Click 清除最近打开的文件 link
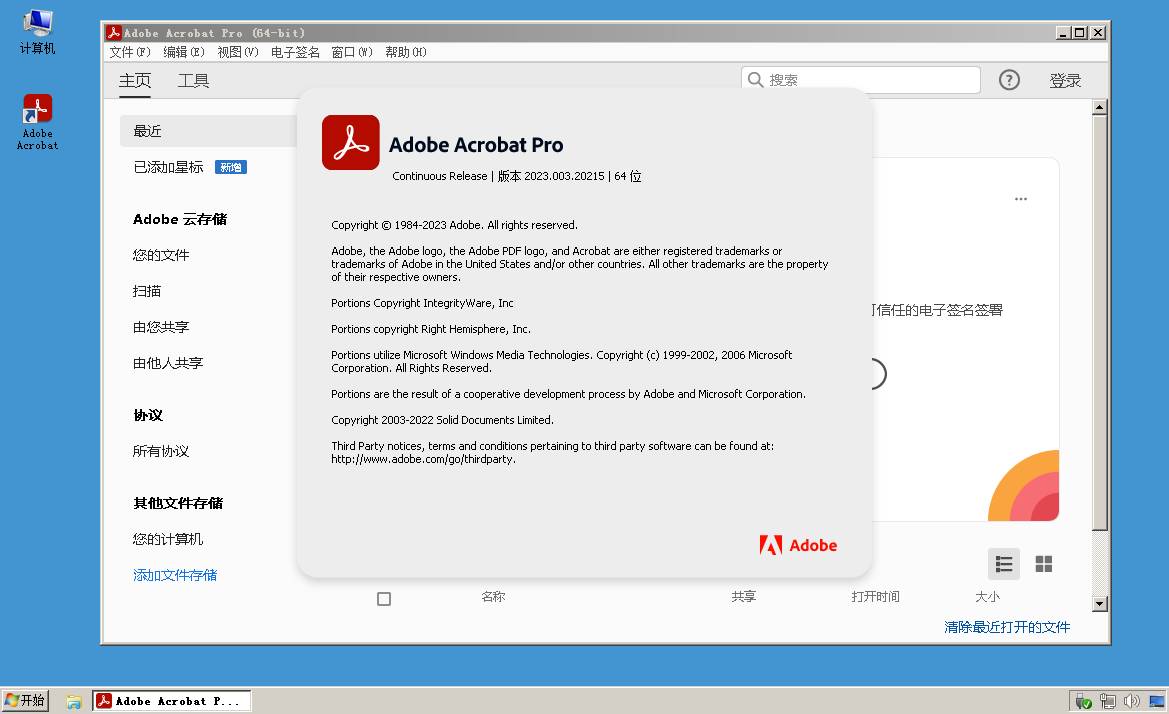This screenshot has height=714, width=1169. (x=1007, y=627)
